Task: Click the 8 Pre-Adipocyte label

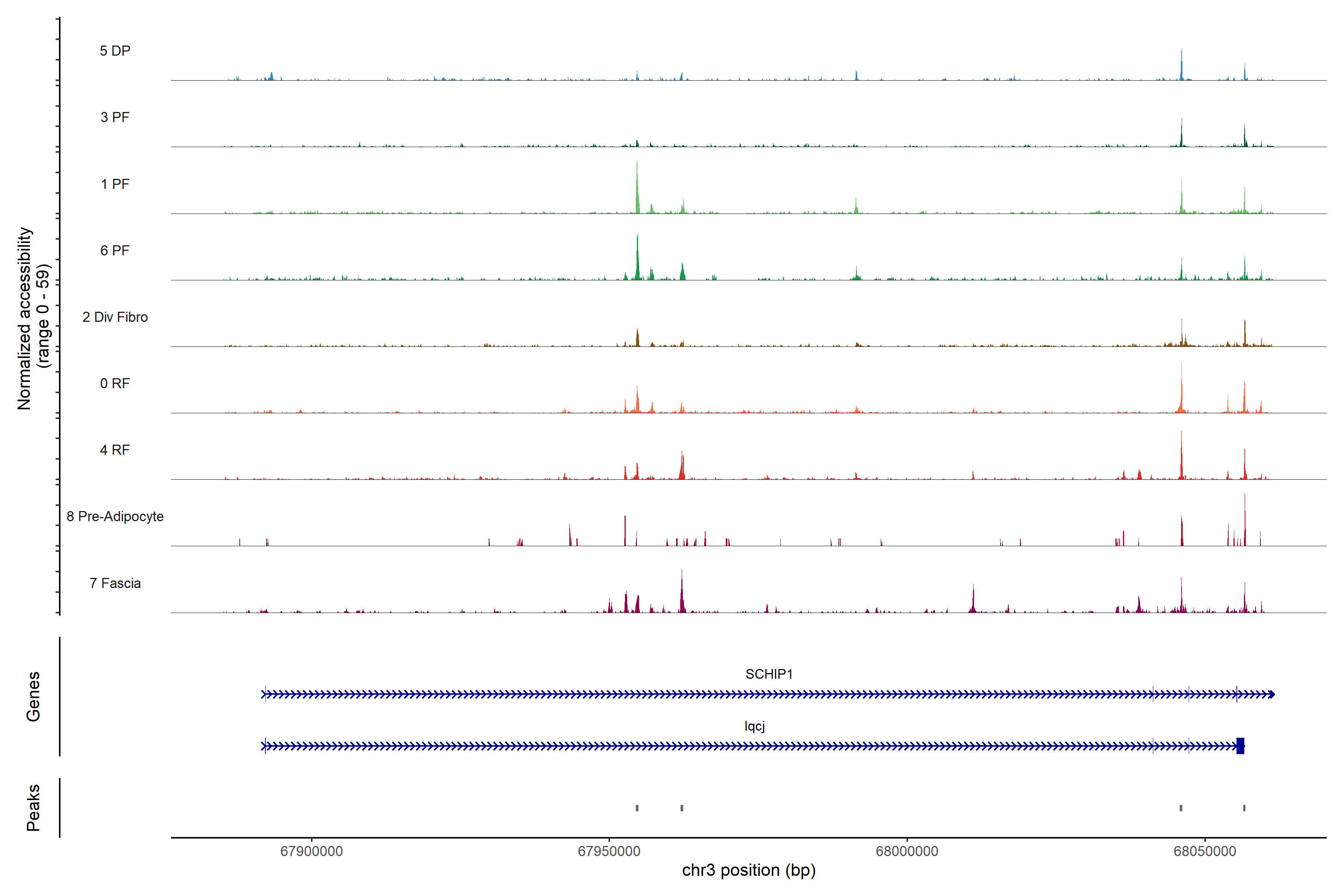Action: (x=115, y=517)
